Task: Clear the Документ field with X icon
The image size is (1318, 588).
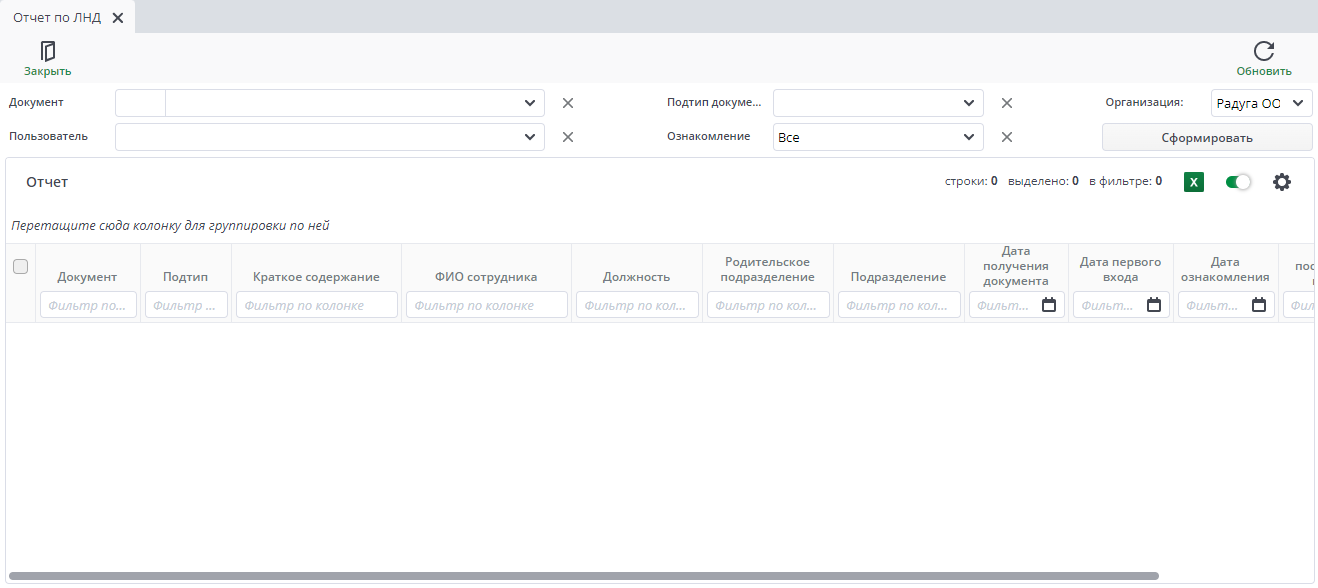Action: pos(567,103)
